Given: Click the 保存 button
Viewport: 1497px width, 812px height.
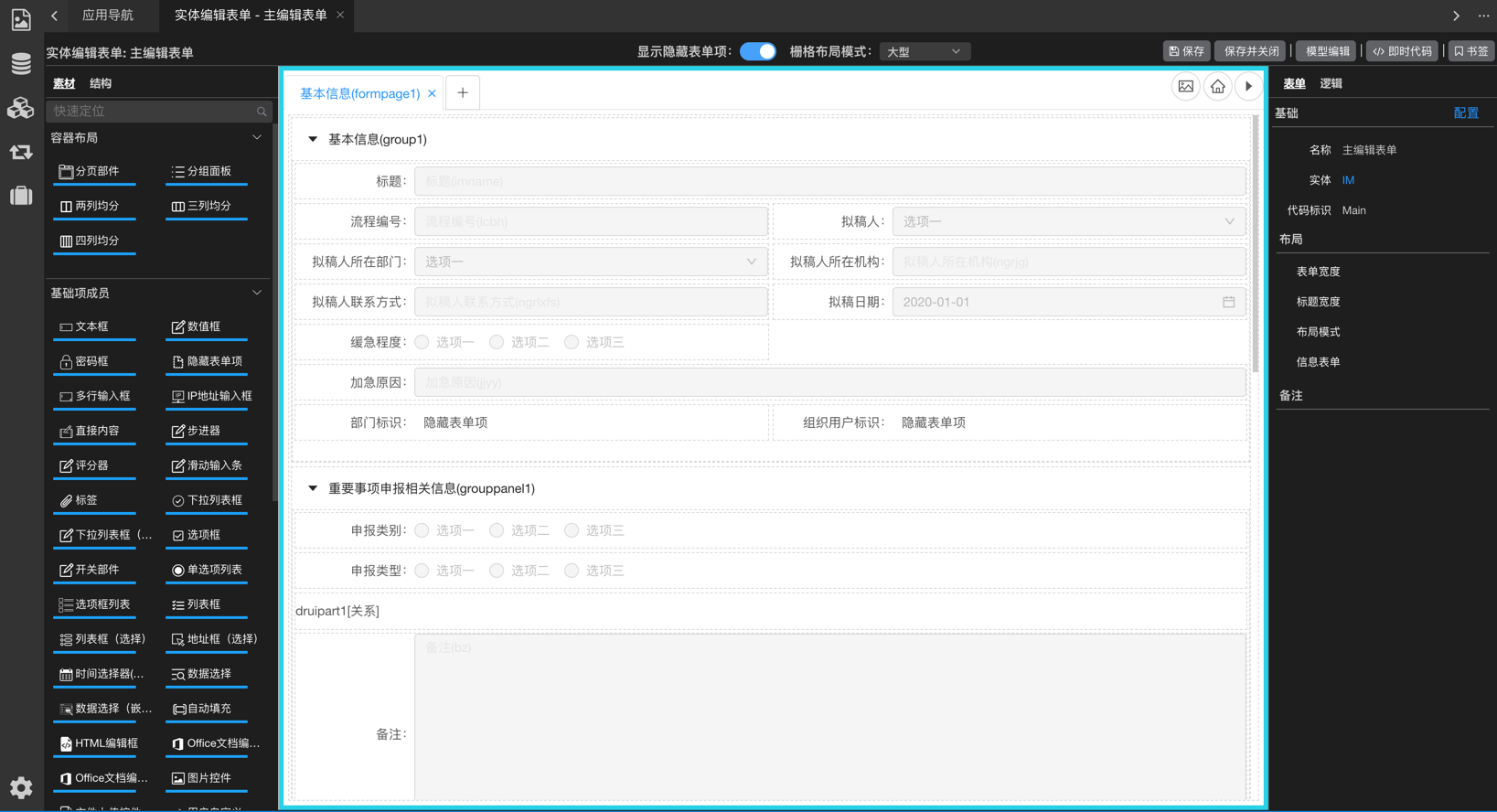Looking at the screenshot, I should (x=1186, y=51).
